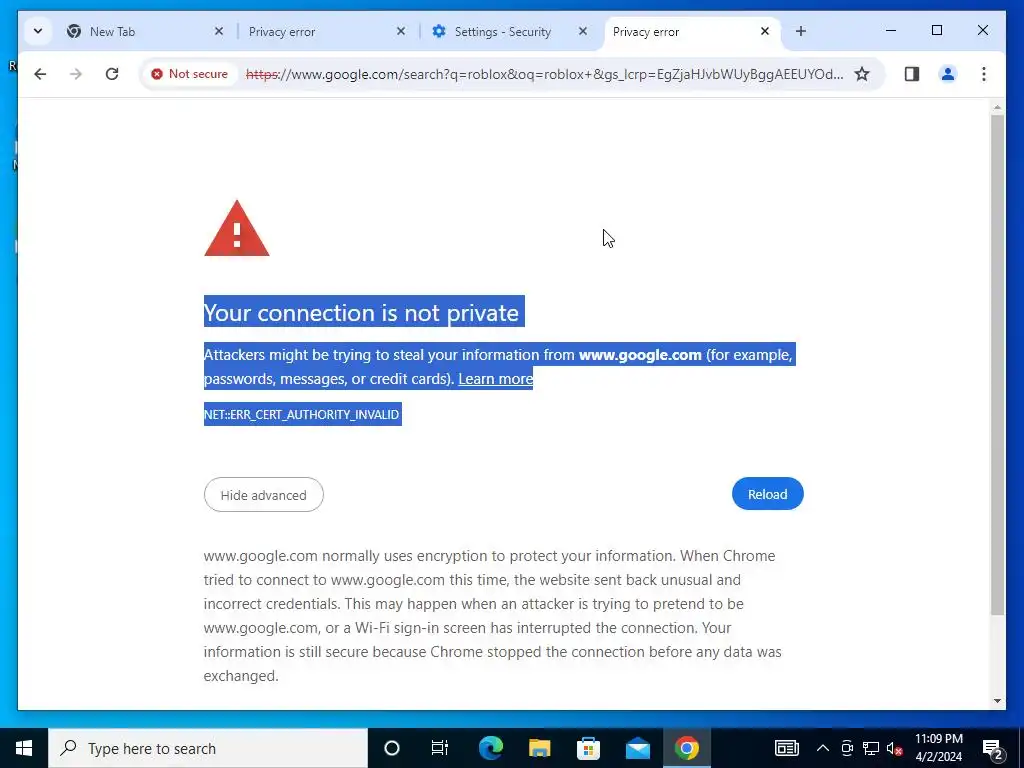This screenshot has width=1024, height=768.
Task: Click the scrollbar down arrow
Action: [997, 701]
